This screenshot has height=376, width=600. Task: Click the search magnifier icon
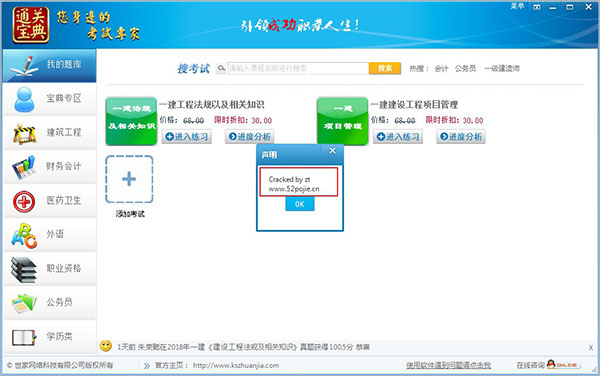click(x=221, y=68)
